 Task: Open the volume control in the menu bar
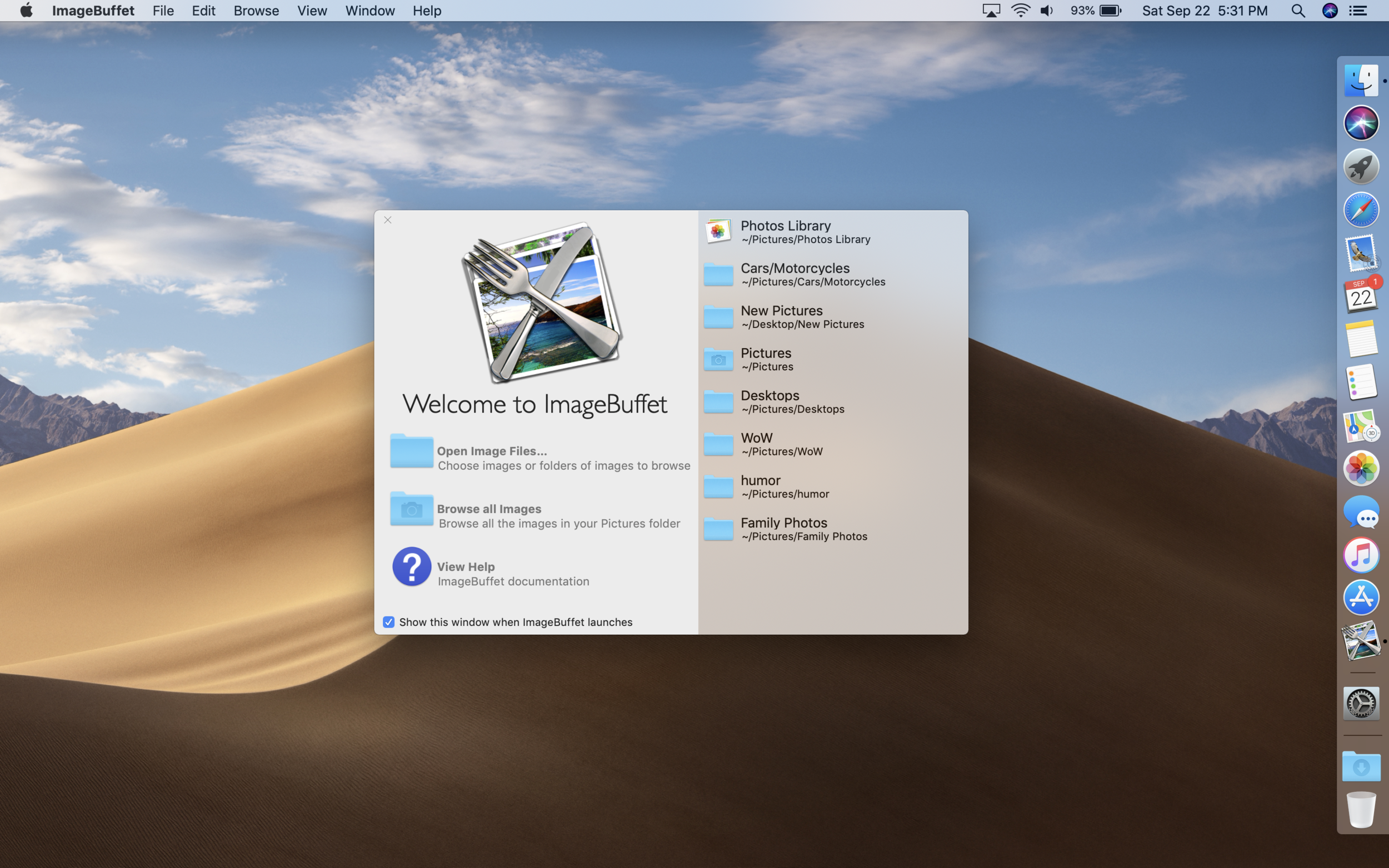(x=1047, y=11)
